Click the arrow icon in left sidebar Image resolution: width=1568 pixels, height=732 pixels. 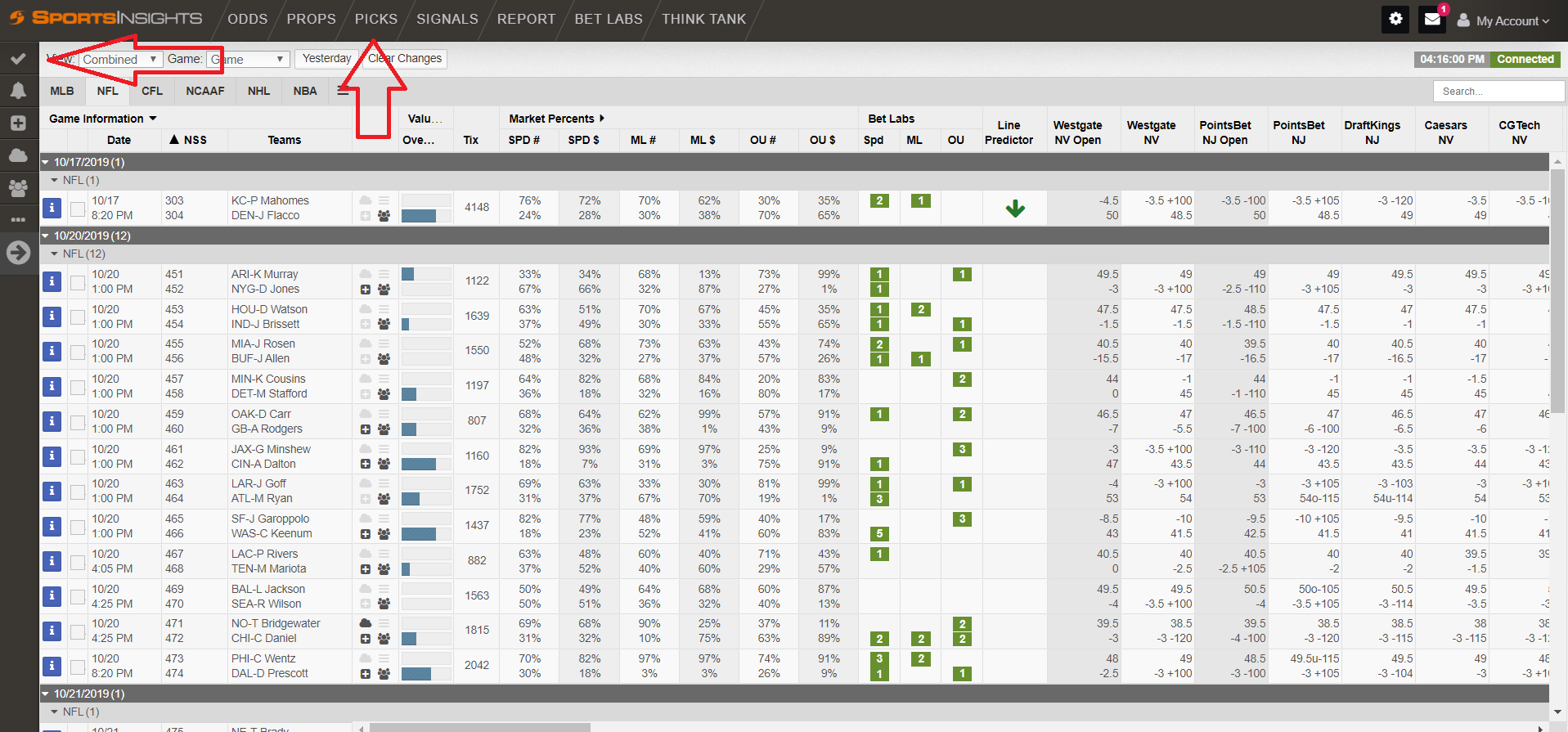[x=18, y=253]
